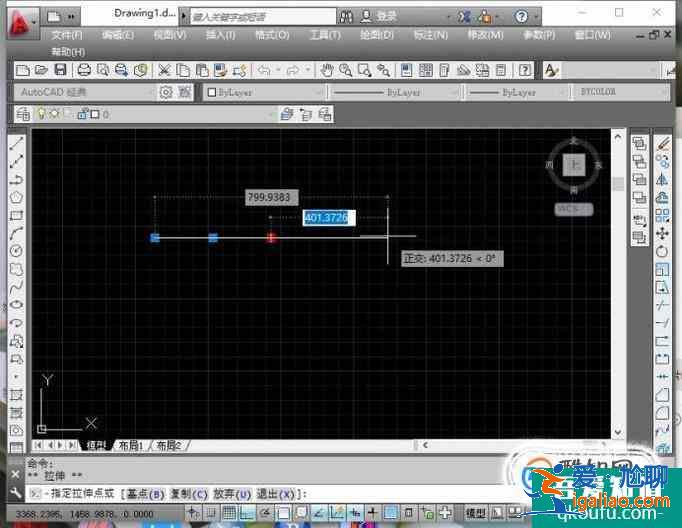The image size is (682, 528).
Task: Toggle Ortho Mode in status bar
Action: (247, 513)
